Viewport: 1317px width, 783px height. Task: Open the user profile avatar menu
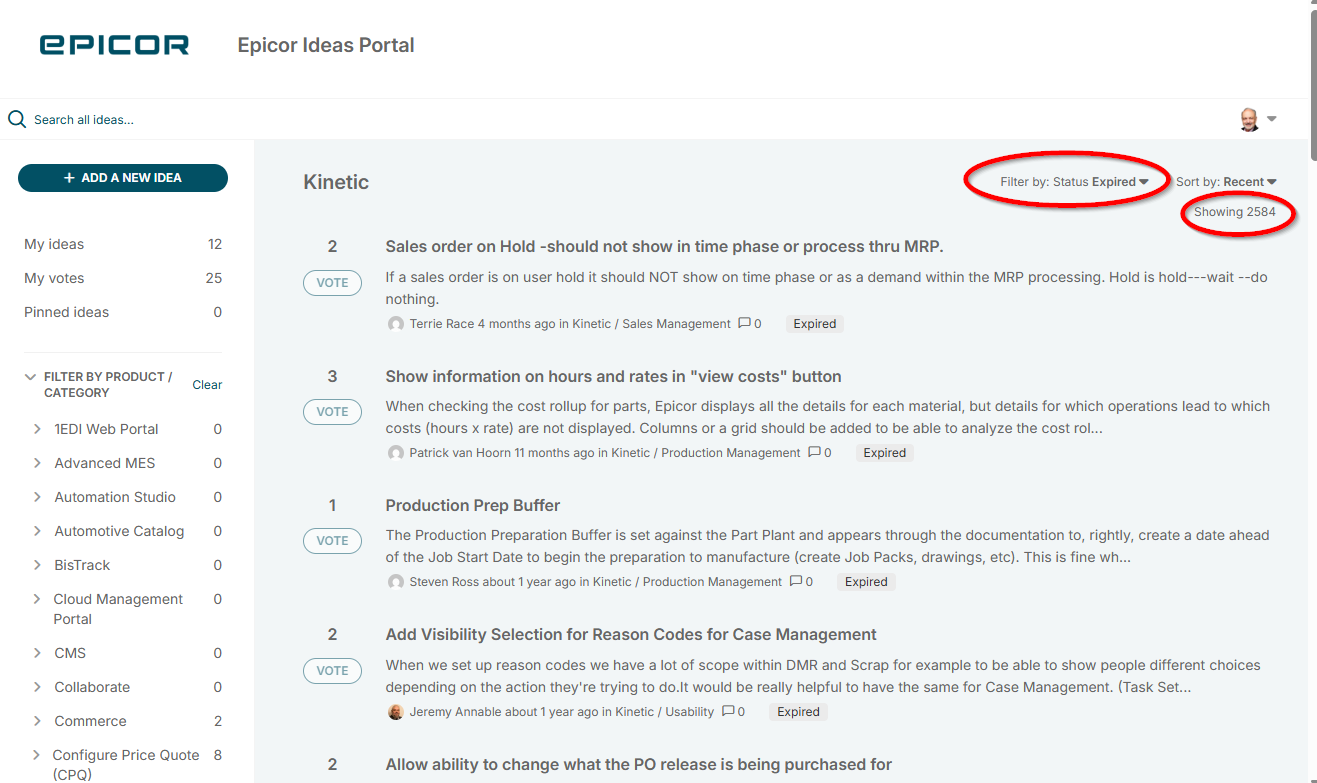(x=1258, y=119)
